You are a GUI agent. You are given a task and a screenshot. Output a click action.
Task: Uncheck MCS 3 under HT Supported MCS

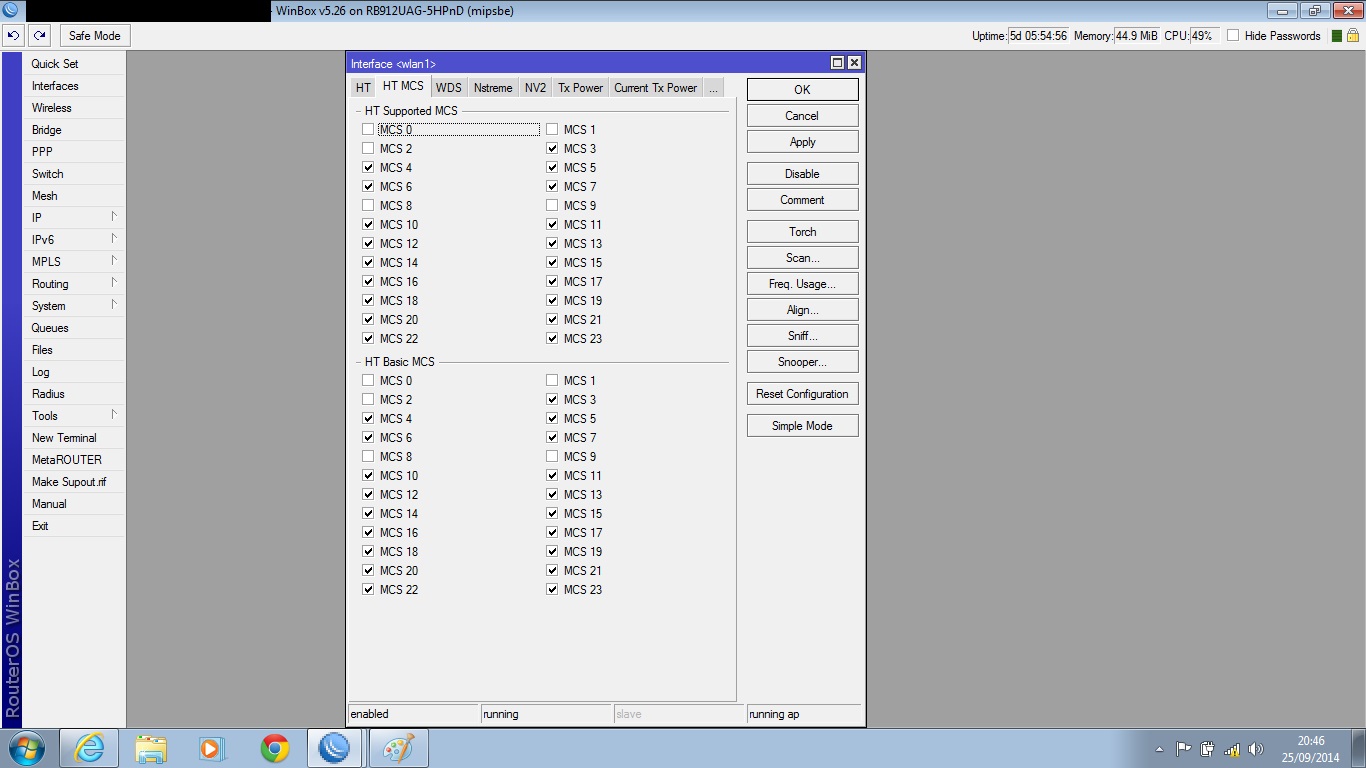pos(552,149)
